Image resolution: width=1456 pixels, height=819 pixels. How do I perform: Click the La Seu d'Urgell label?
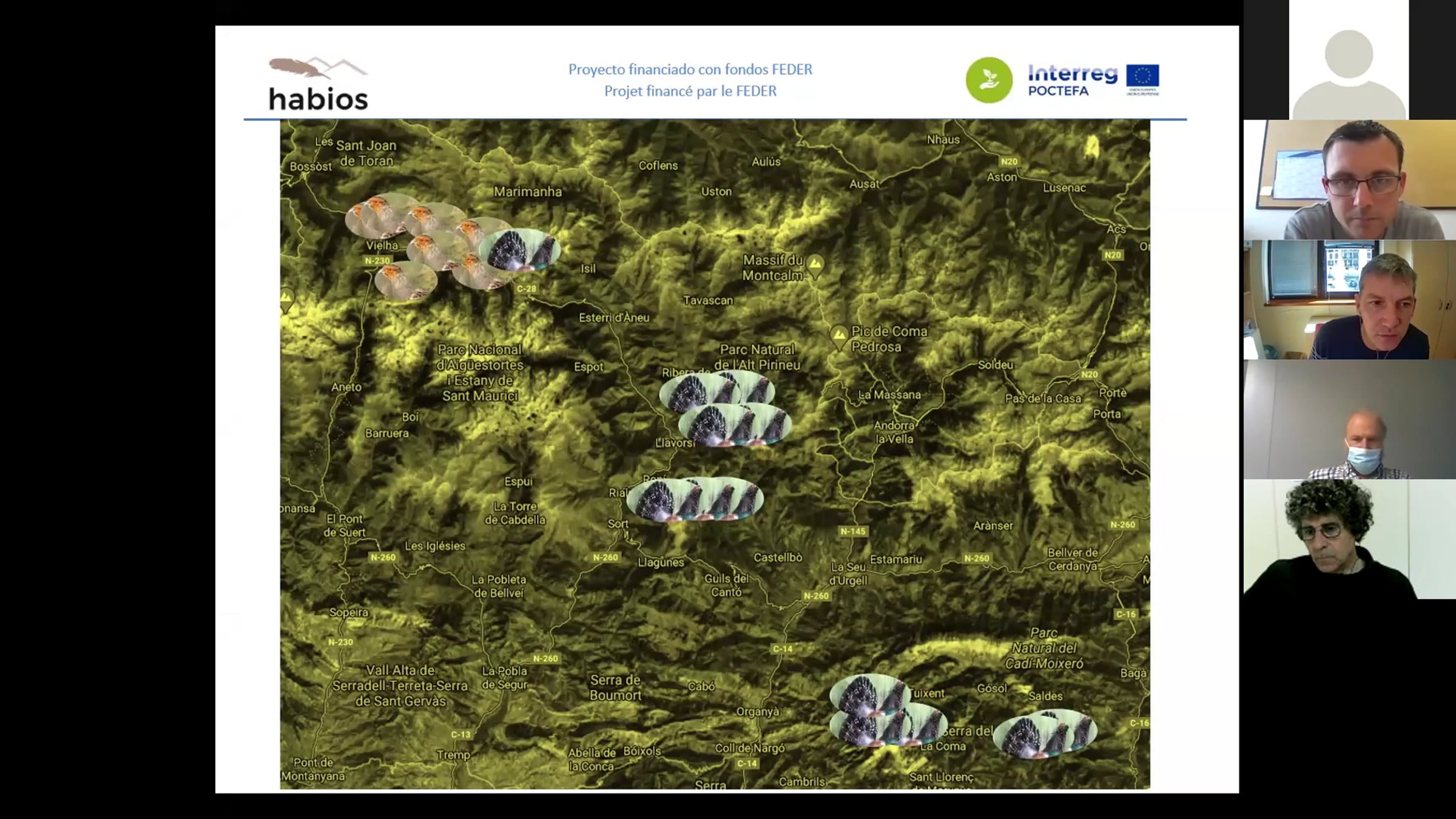(849, 573)
